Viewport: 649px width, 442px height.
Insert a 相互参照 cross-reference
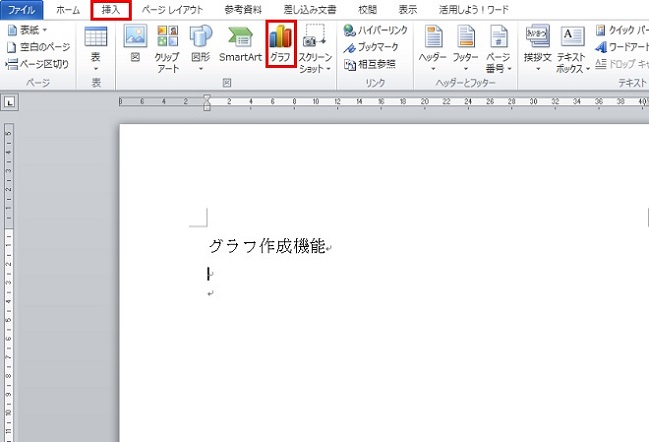tap(370, 64)
